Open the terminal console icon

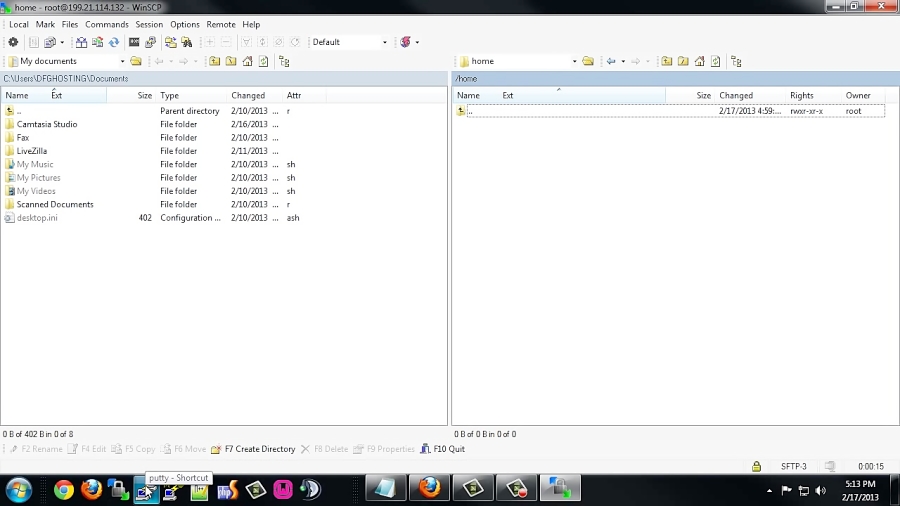[x=134, y=42]
